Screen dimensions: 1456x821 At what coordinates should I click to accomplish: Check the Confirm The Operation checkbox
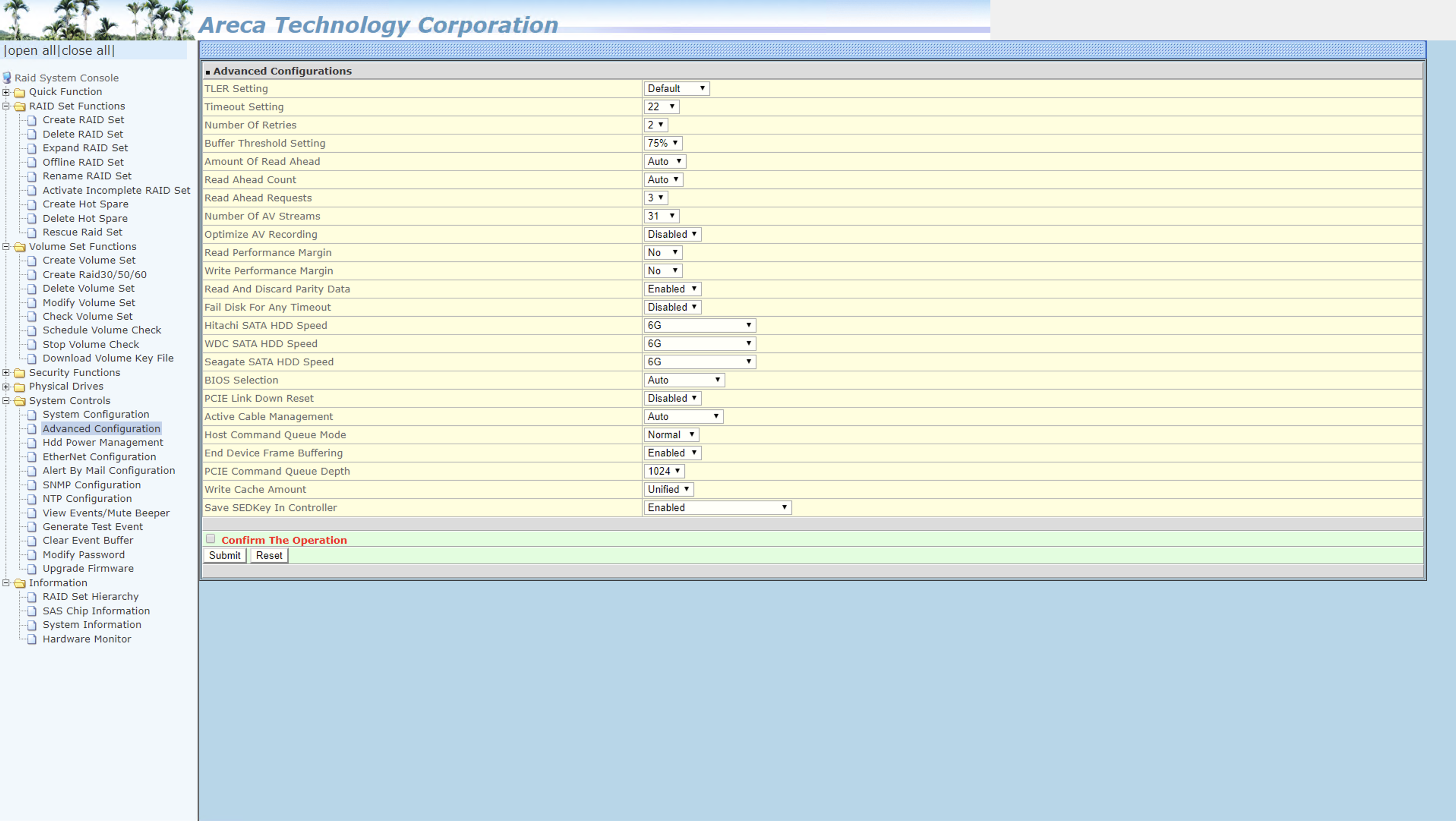click(x=211, y=539)
